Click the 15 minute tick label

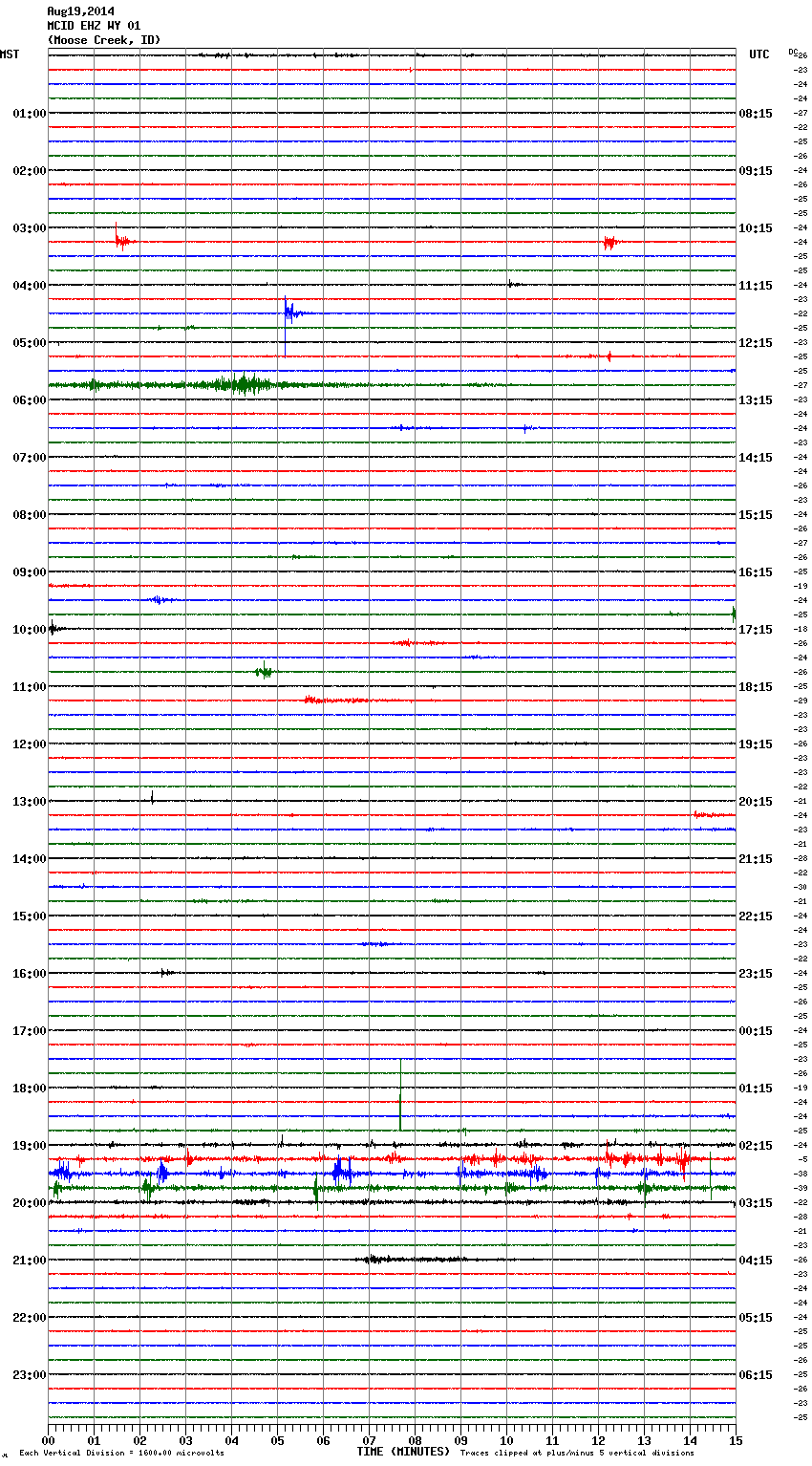click(x=736, y=1440)
